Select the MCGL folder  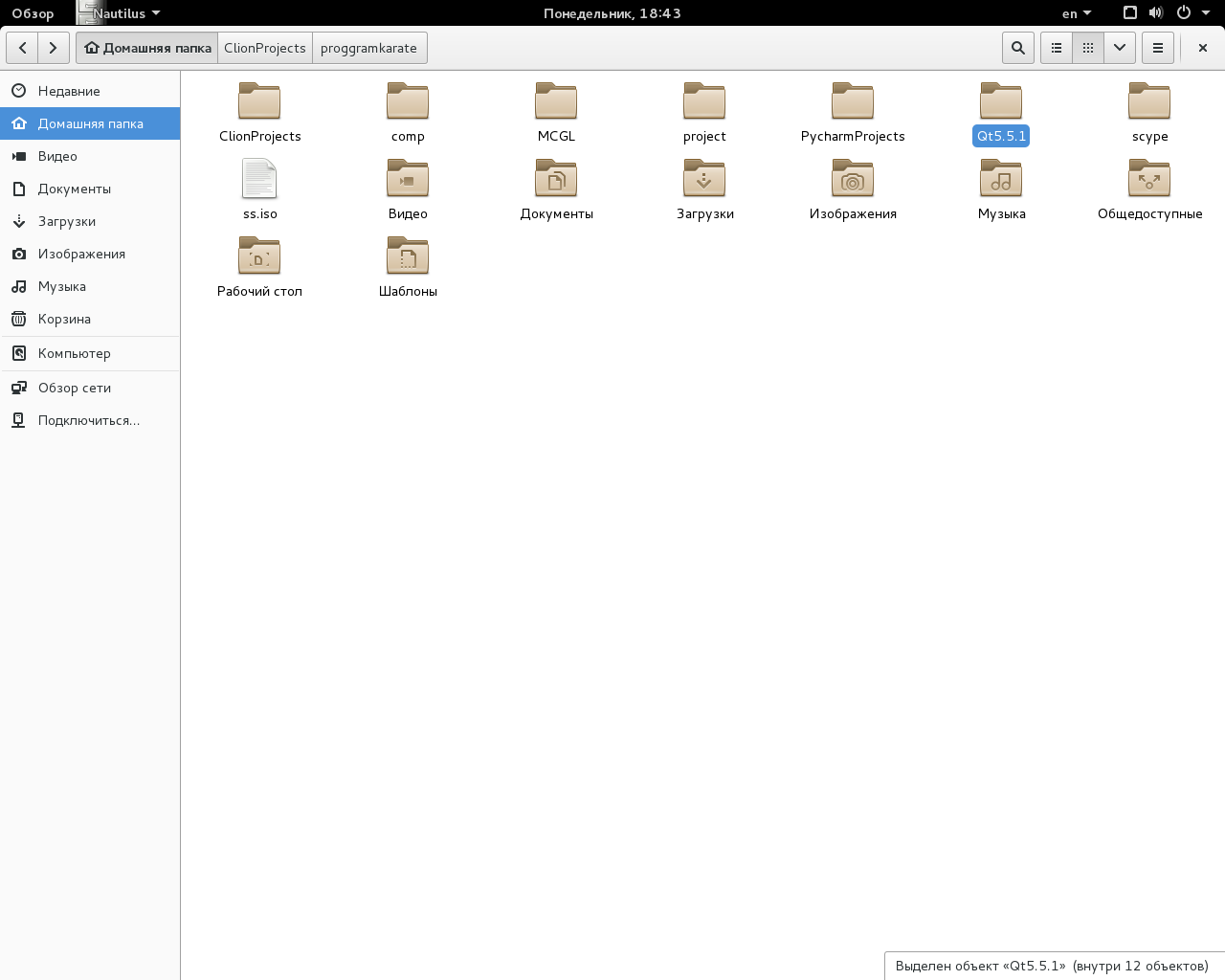point(556,112)
